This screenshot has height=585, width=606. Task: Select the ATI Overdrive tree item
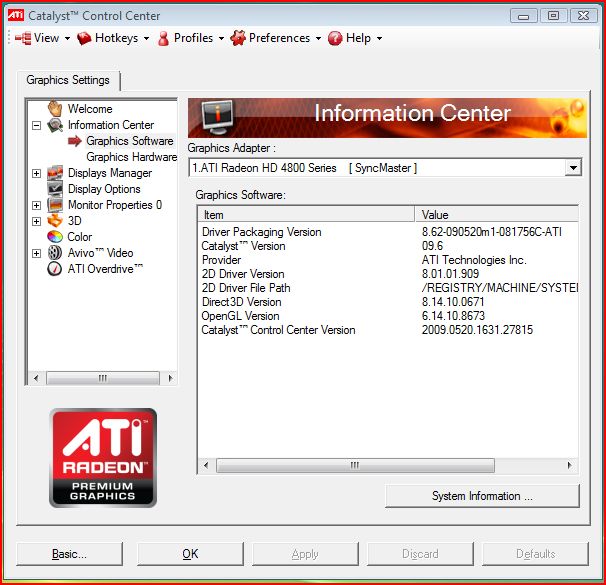click(x=105, y=269)
